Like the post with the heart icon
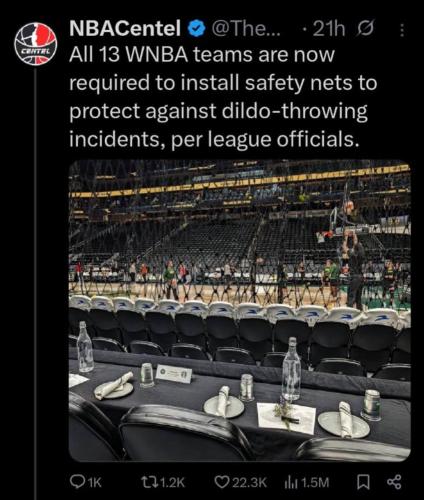 [222, 482]
